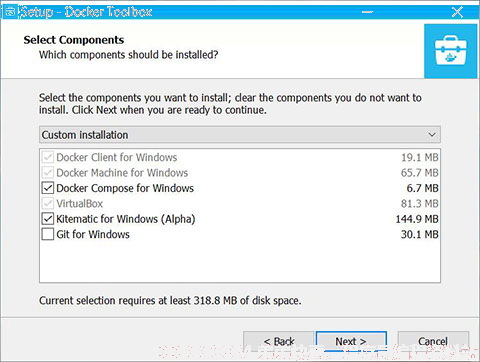Screen dimensions: 480x362
Task: Click the Select Components heading
Action: coord(74,40)
